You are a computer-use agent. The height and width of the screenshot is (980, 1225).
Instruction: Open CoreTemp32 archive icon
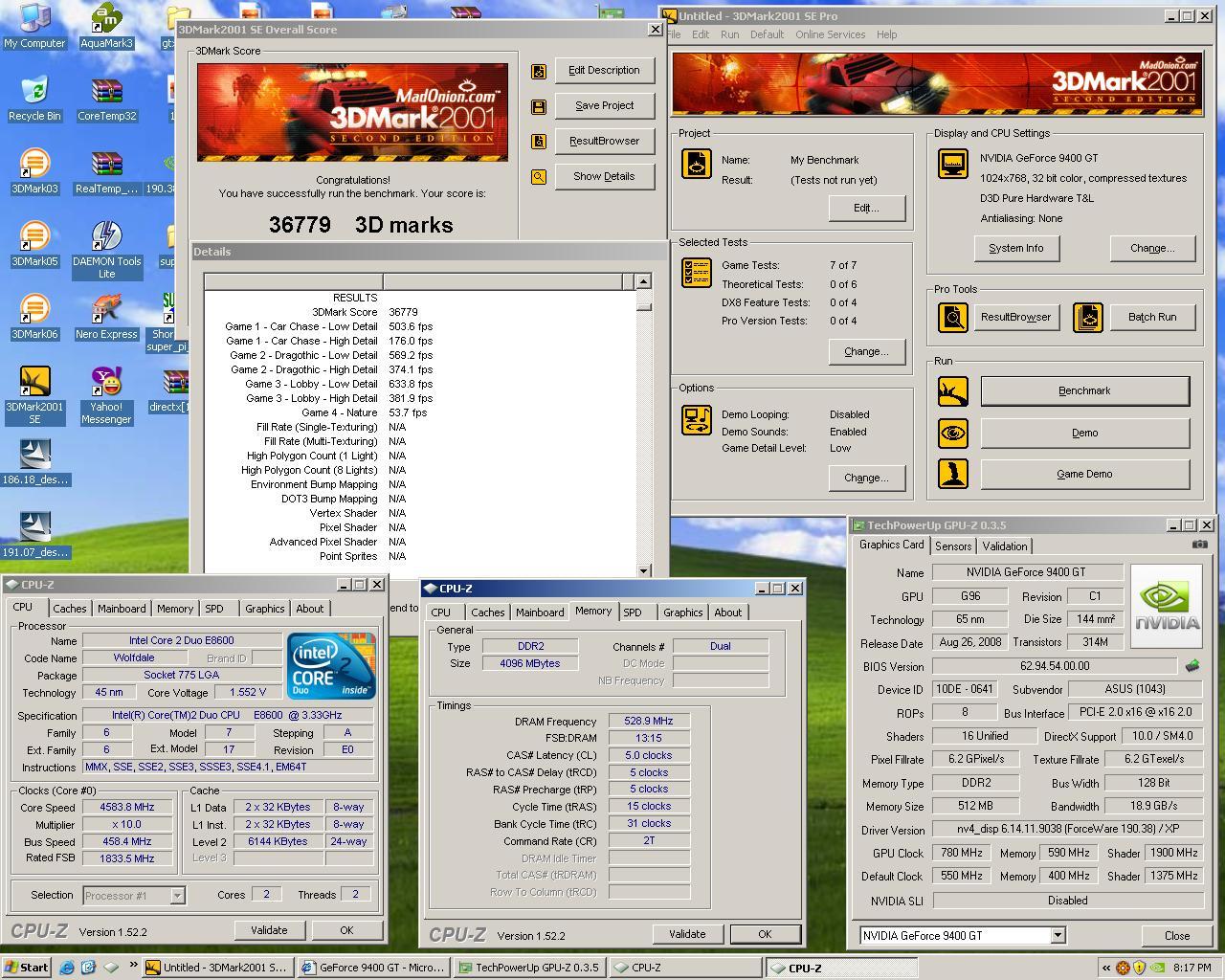click(x=106, y=99)
